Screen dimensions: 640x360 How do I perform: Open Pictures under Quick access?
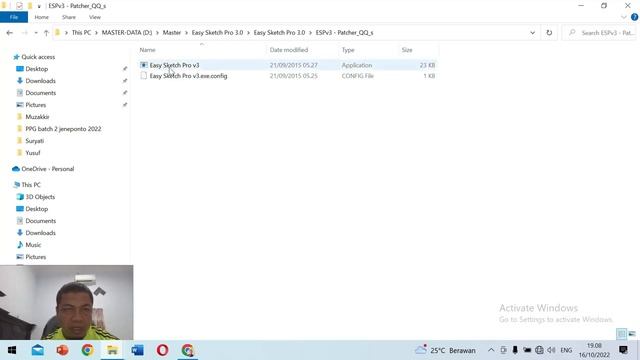click(36, 105)
